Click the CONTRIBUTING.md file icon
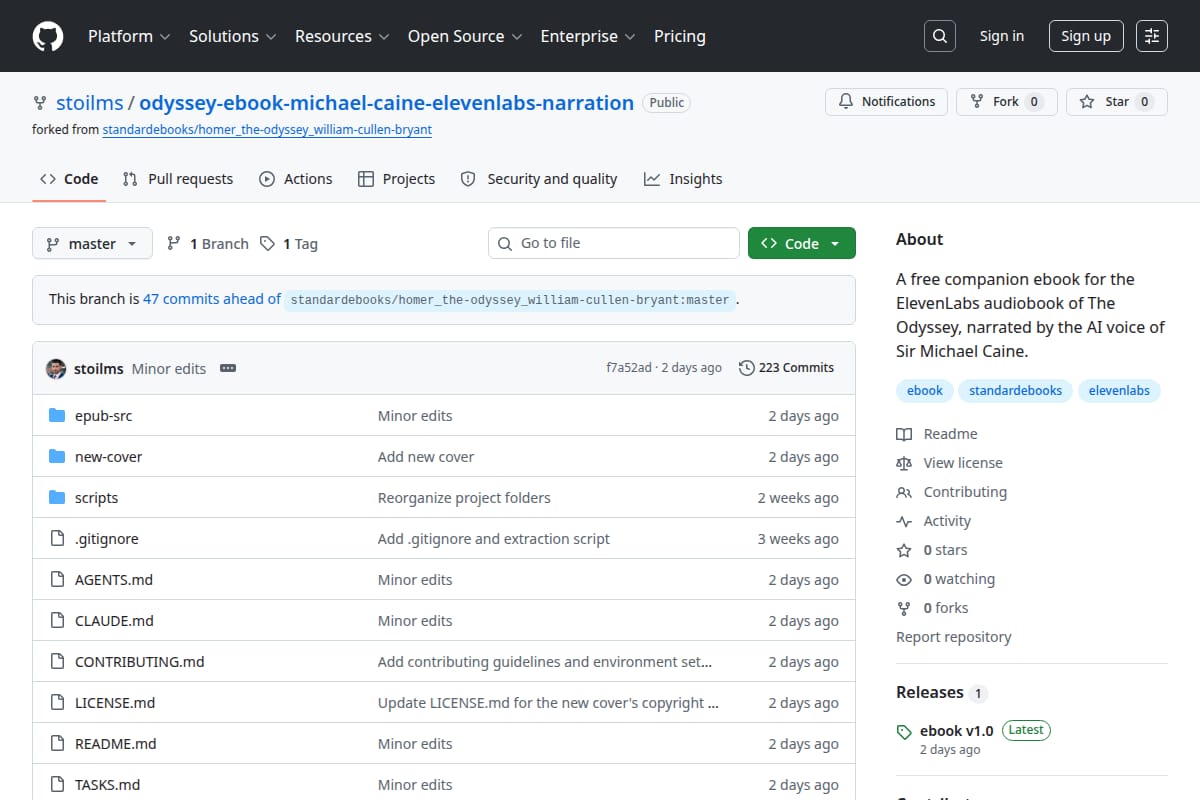The width and height of the screenshot is (1200, 800). (x=57, y=662)
